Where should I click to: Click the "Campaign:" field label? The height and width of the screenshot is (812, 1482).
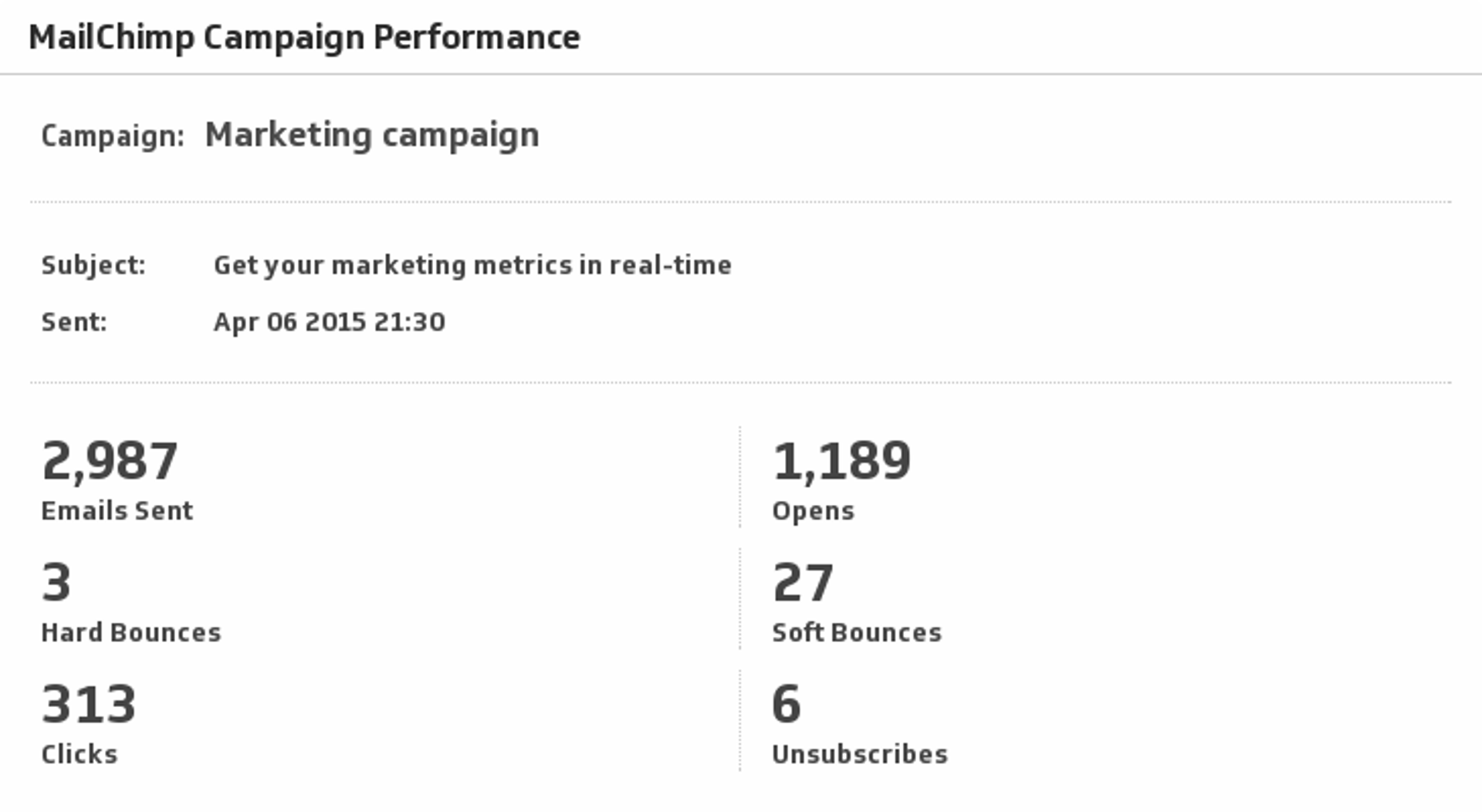pos(113,136)
